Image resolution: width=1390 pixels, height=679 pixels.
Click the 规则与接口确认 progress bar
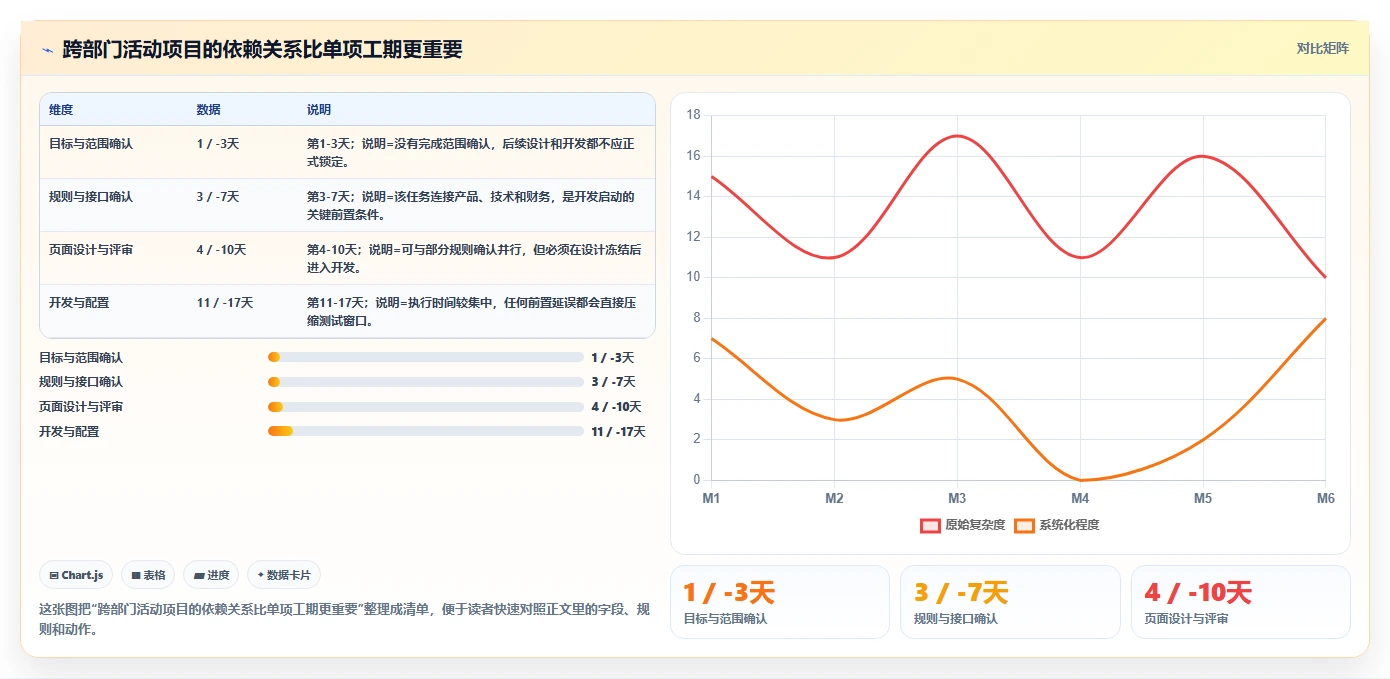point(425,382)
